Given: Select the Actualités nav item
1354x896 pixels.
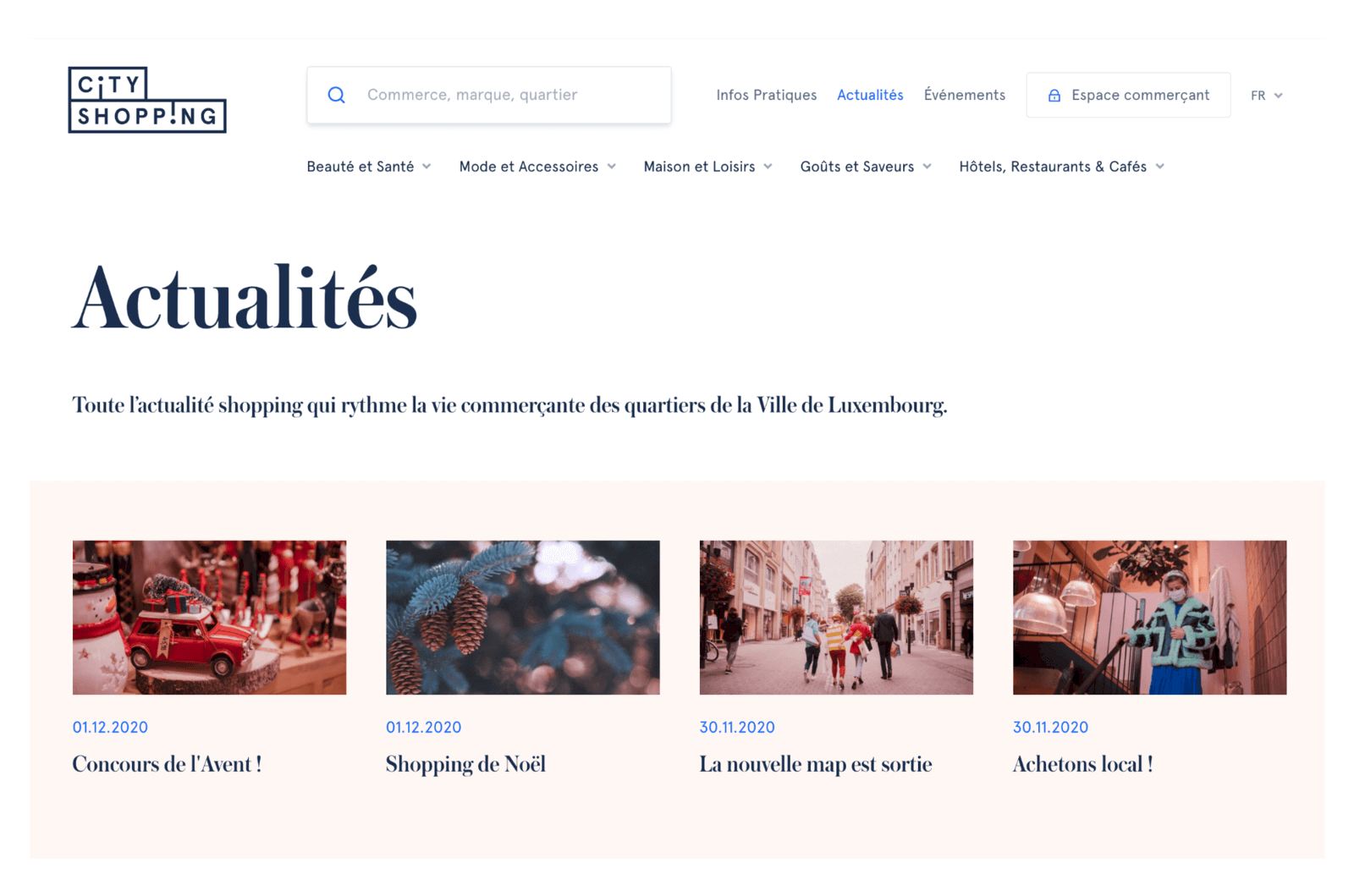Looking at the screenshot, I should pos(870,95).
